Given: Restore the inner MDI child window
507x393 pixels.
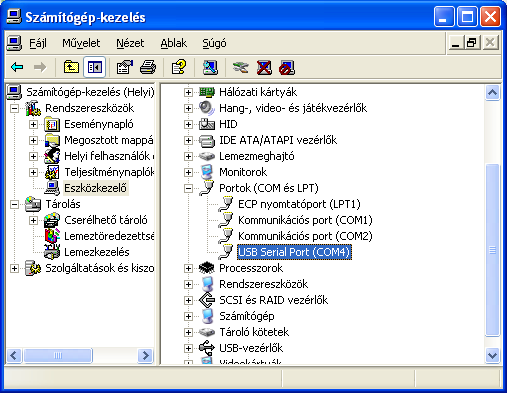Looking at the screenshot, I should click(x=472, y=43).
